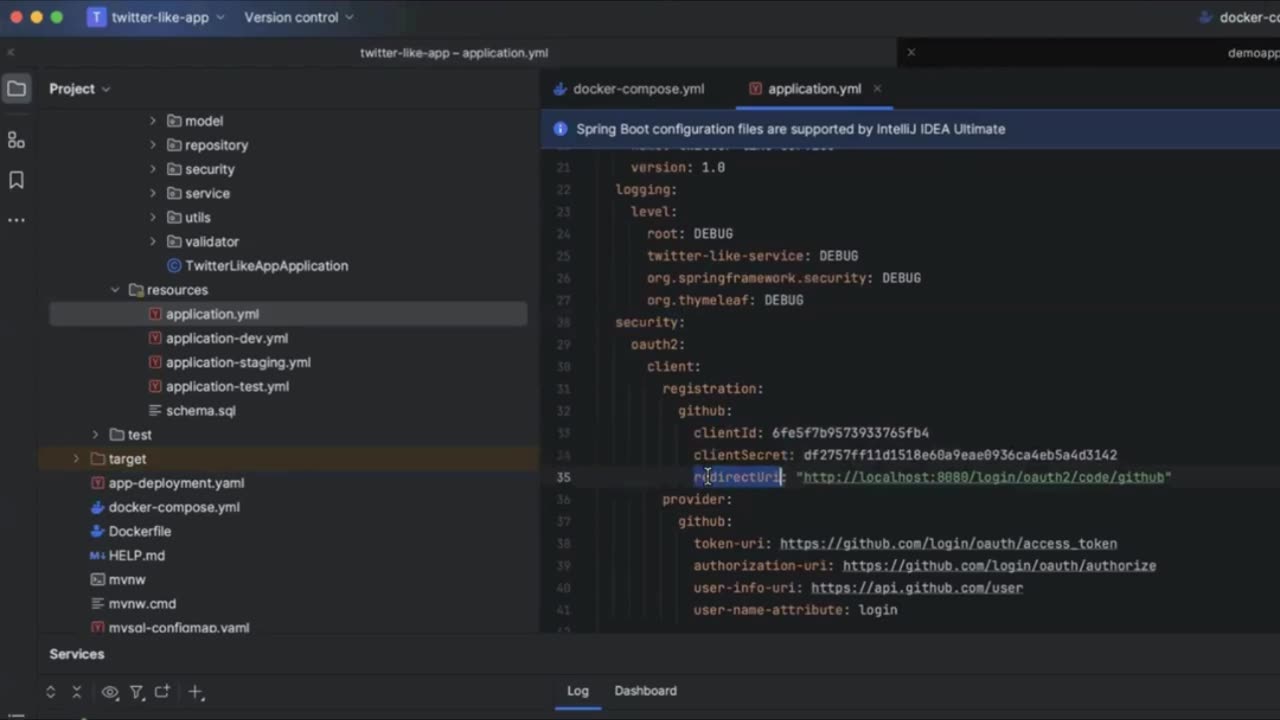This screenshot has height=720, width=1280.
Task: Click the TwitterLikeAppApplication class icon
Action: [174, 266]
